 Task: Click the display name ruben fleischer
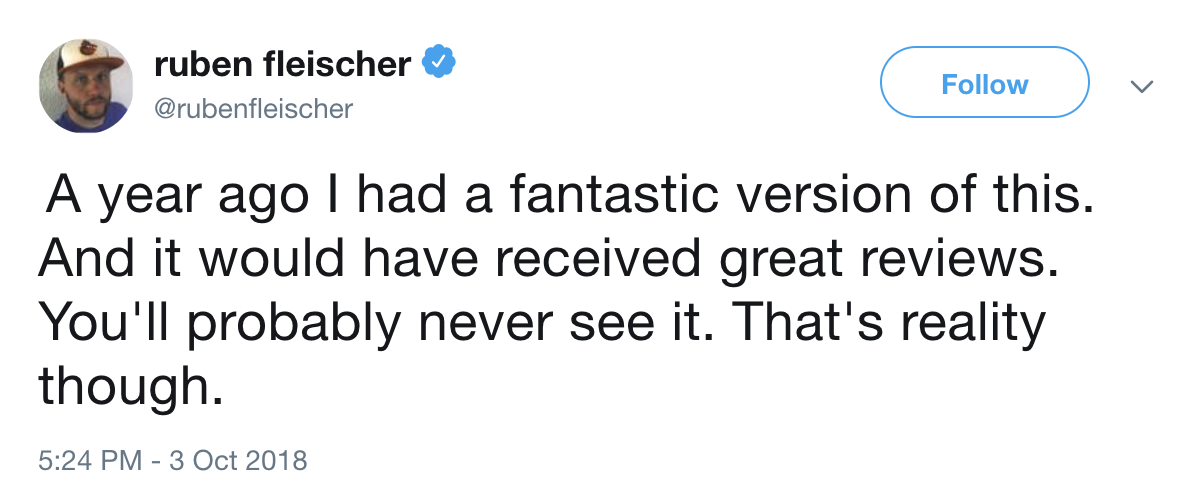pyautogui.click(x=282, y=64)
